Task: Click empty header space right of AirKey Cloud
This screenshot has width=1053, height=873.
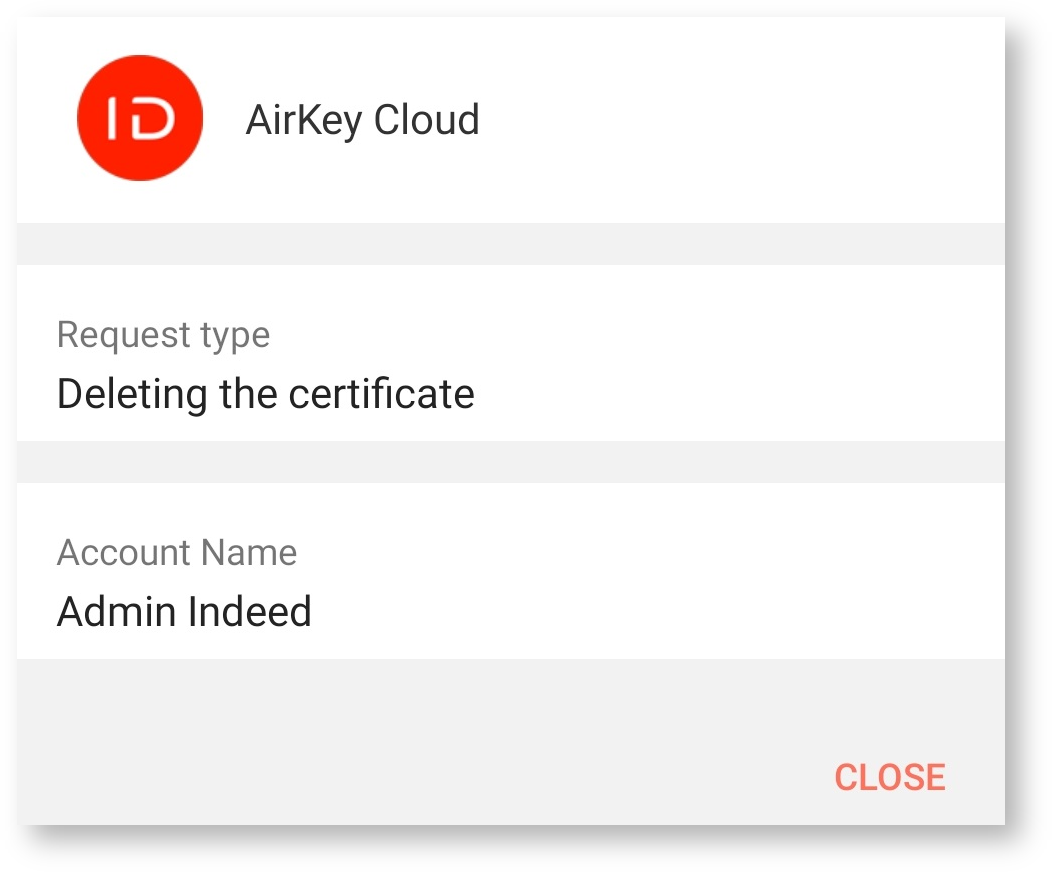Action: click(740, 120)
